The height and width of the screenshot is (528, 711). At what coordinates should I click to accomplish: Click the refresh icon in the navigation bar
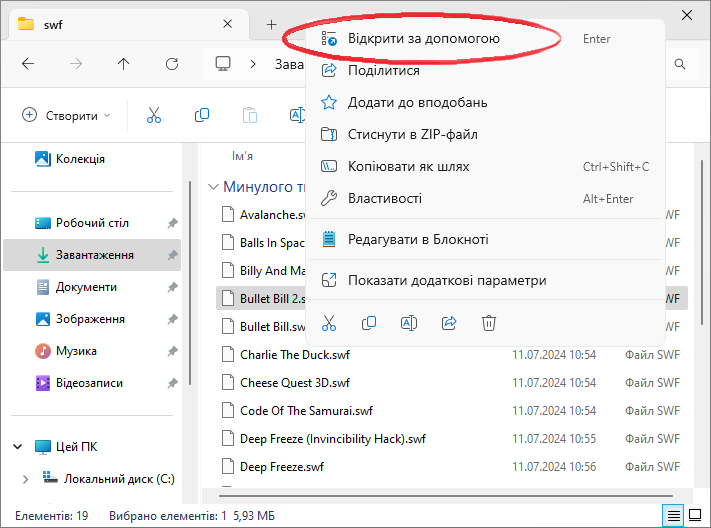(x=171, y=64)
